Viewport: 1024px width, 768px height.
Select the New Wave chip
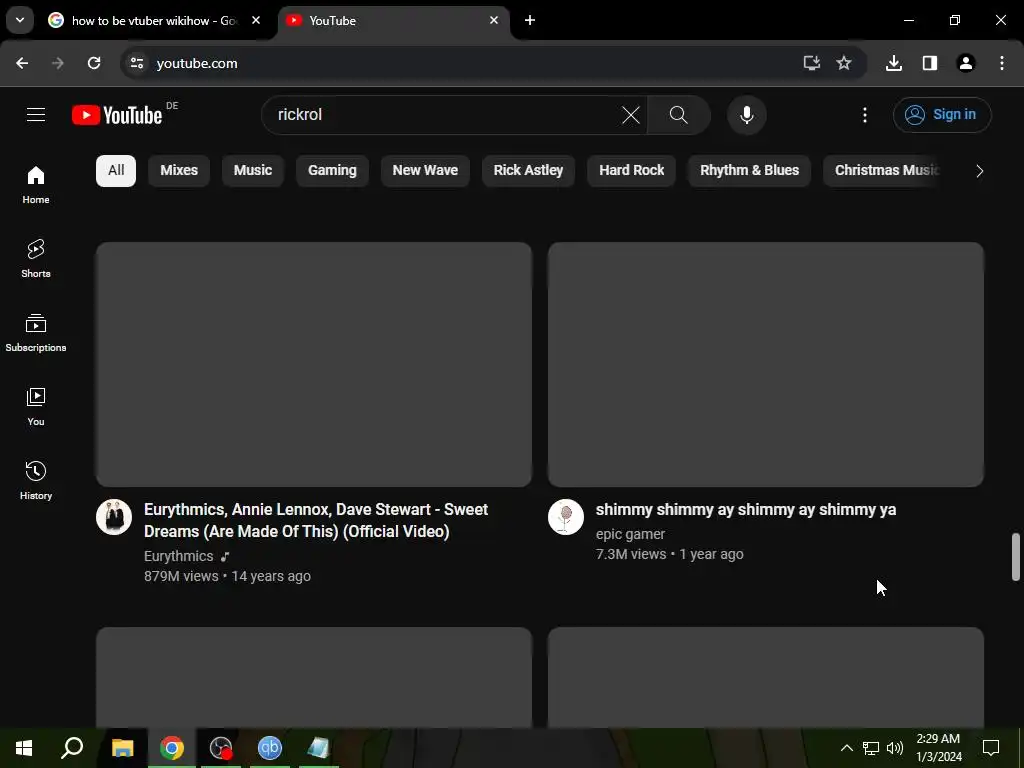pos(425,170)
